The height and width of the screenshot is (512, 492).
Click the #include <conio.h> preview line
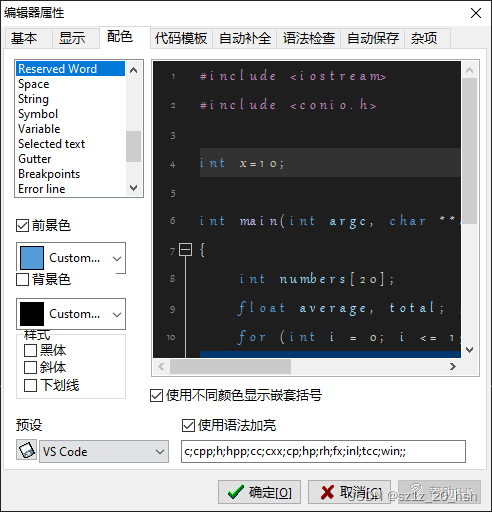(288, 105)
